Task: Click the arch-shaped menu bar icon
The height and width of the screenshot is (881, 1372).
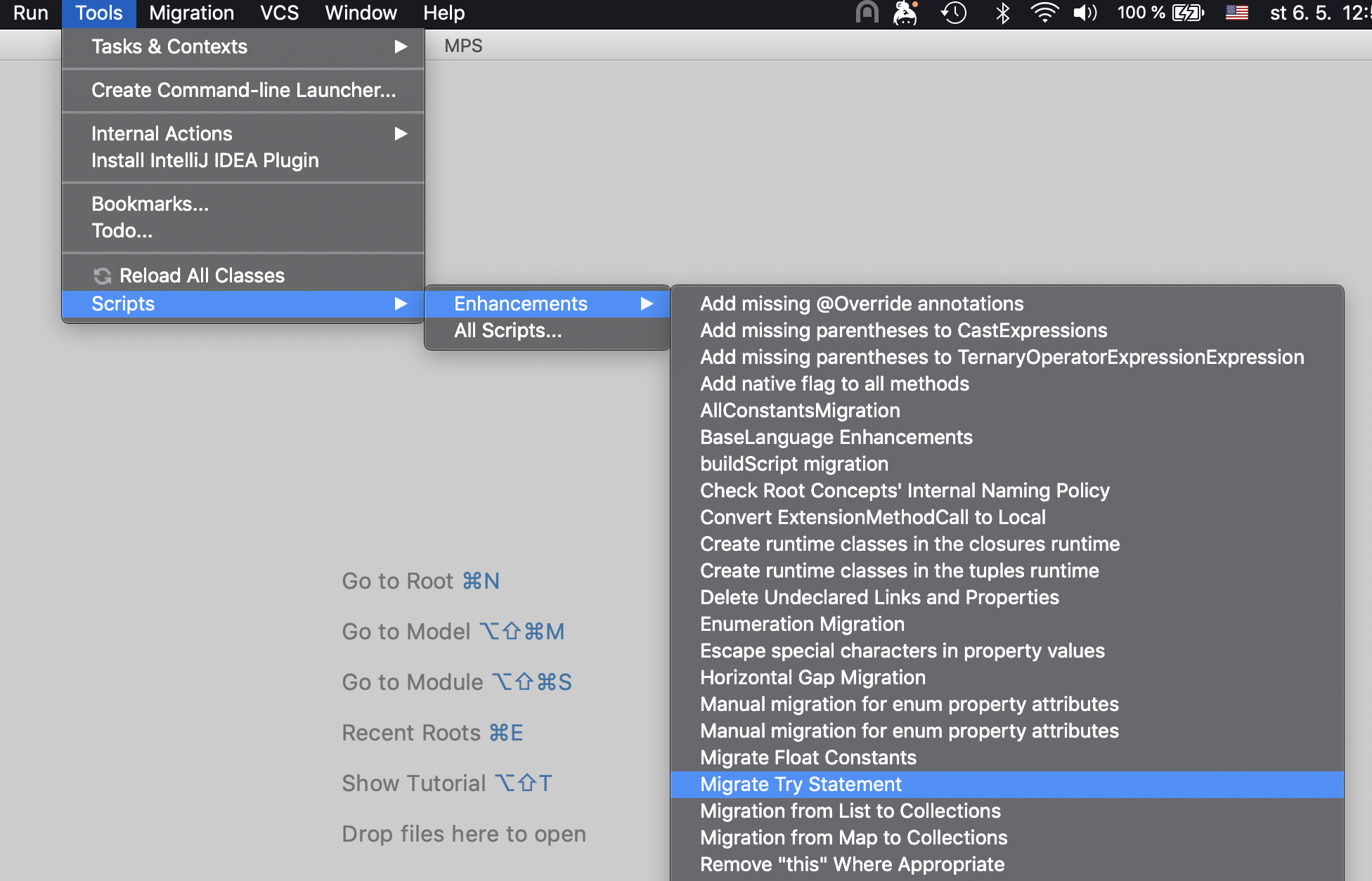Action: click(x=867, y=13)
